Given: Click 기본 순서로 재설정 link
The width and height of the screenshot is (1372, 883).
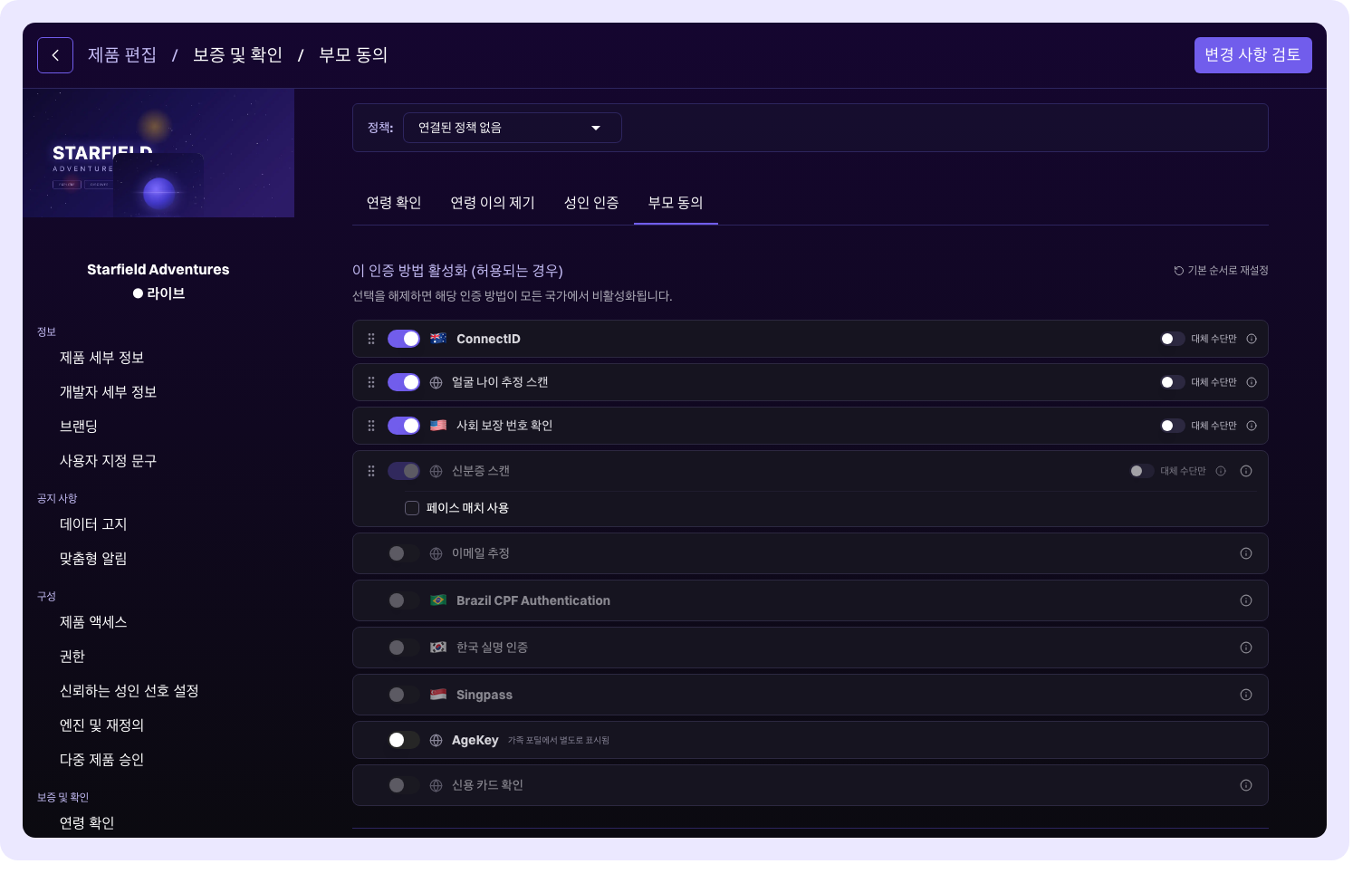Looking at the screenshot, I should 1221,271.
